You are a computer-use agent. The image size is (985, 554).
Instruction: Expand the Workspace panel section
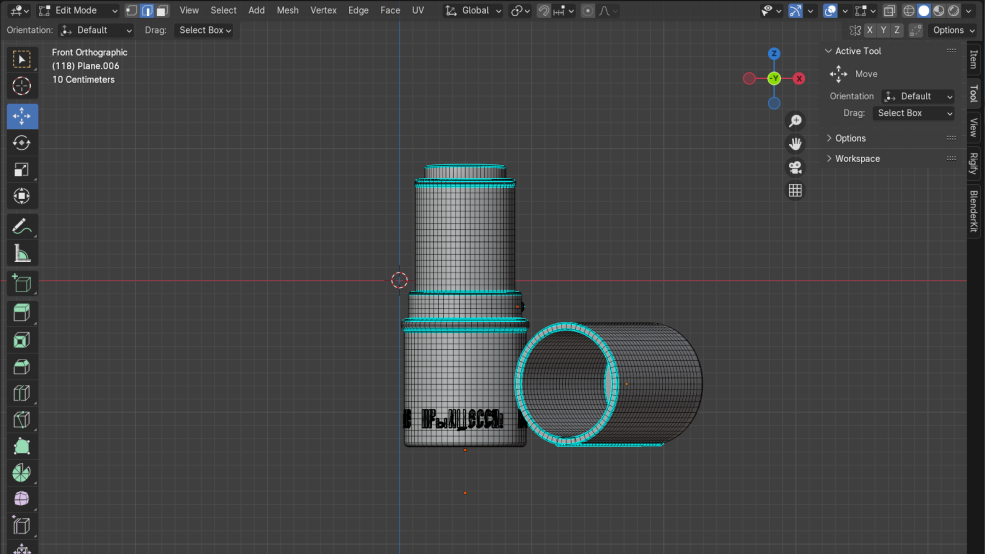tap(857, 158)
